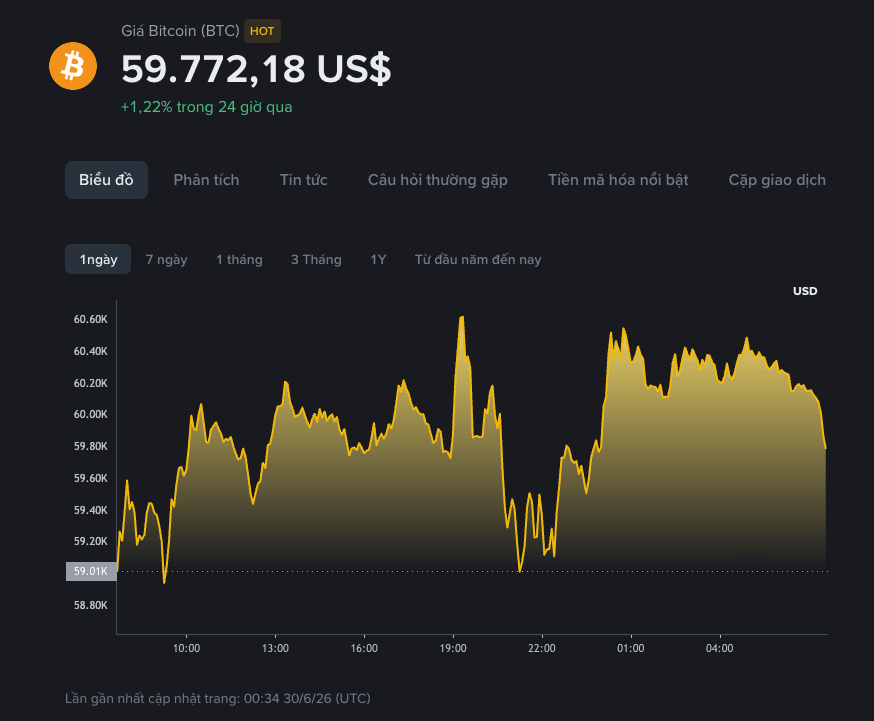Open the Tin tức tab
This screenshot has width=874, height=721.
point(303,180)
